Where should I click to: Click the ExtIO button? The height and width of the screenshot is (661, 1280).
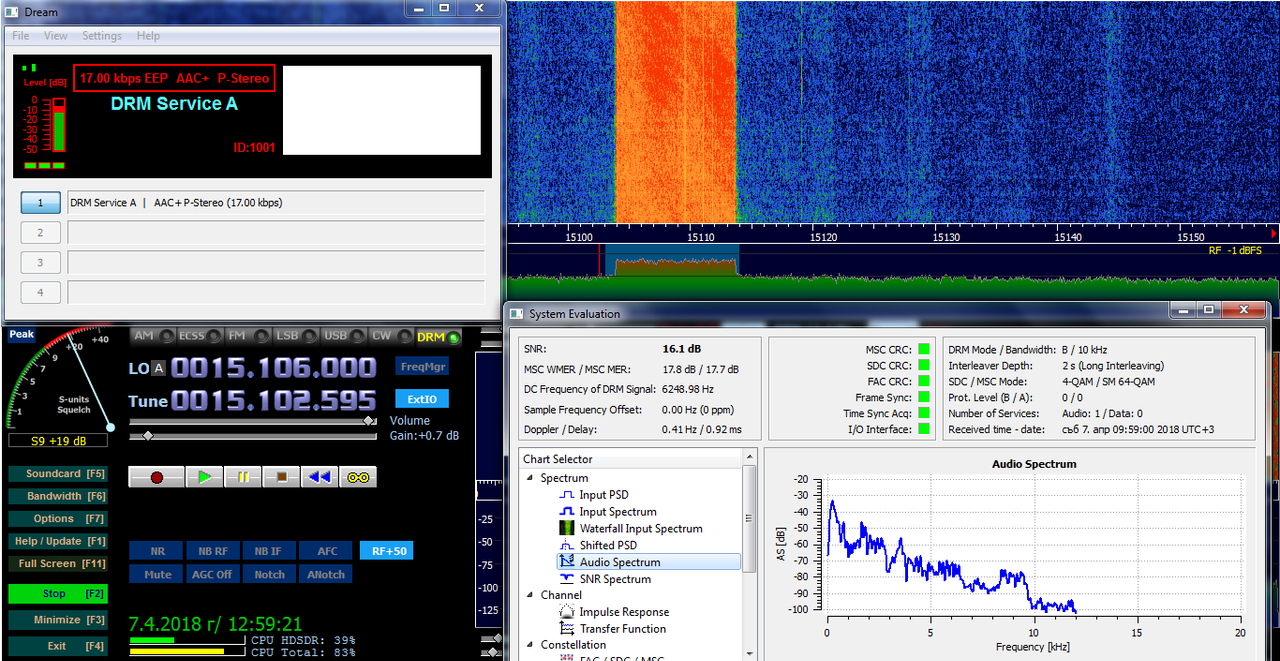tap(422, 399)
